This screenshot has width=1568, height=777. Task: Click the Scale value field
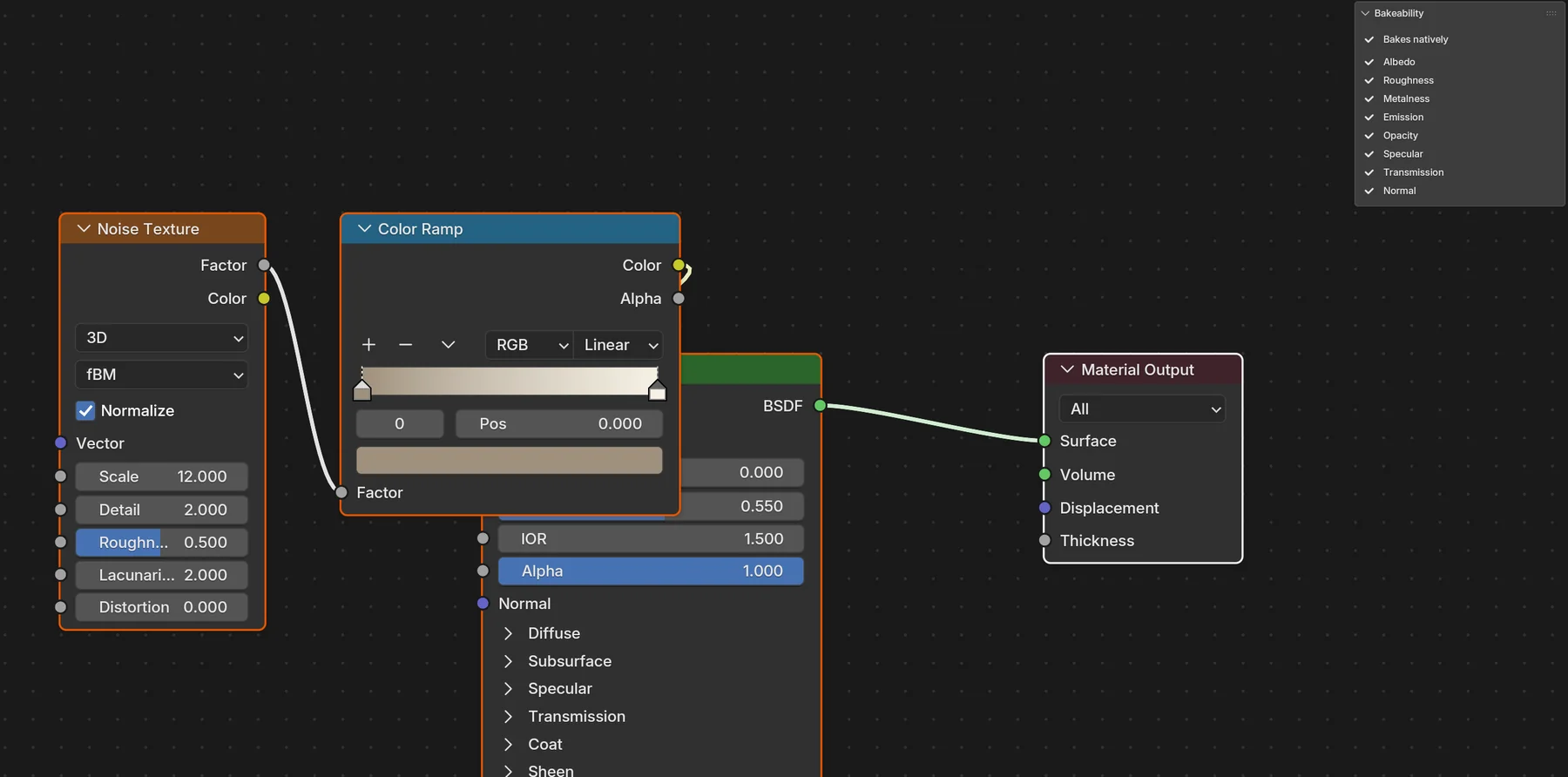click(x=162, y=476)
